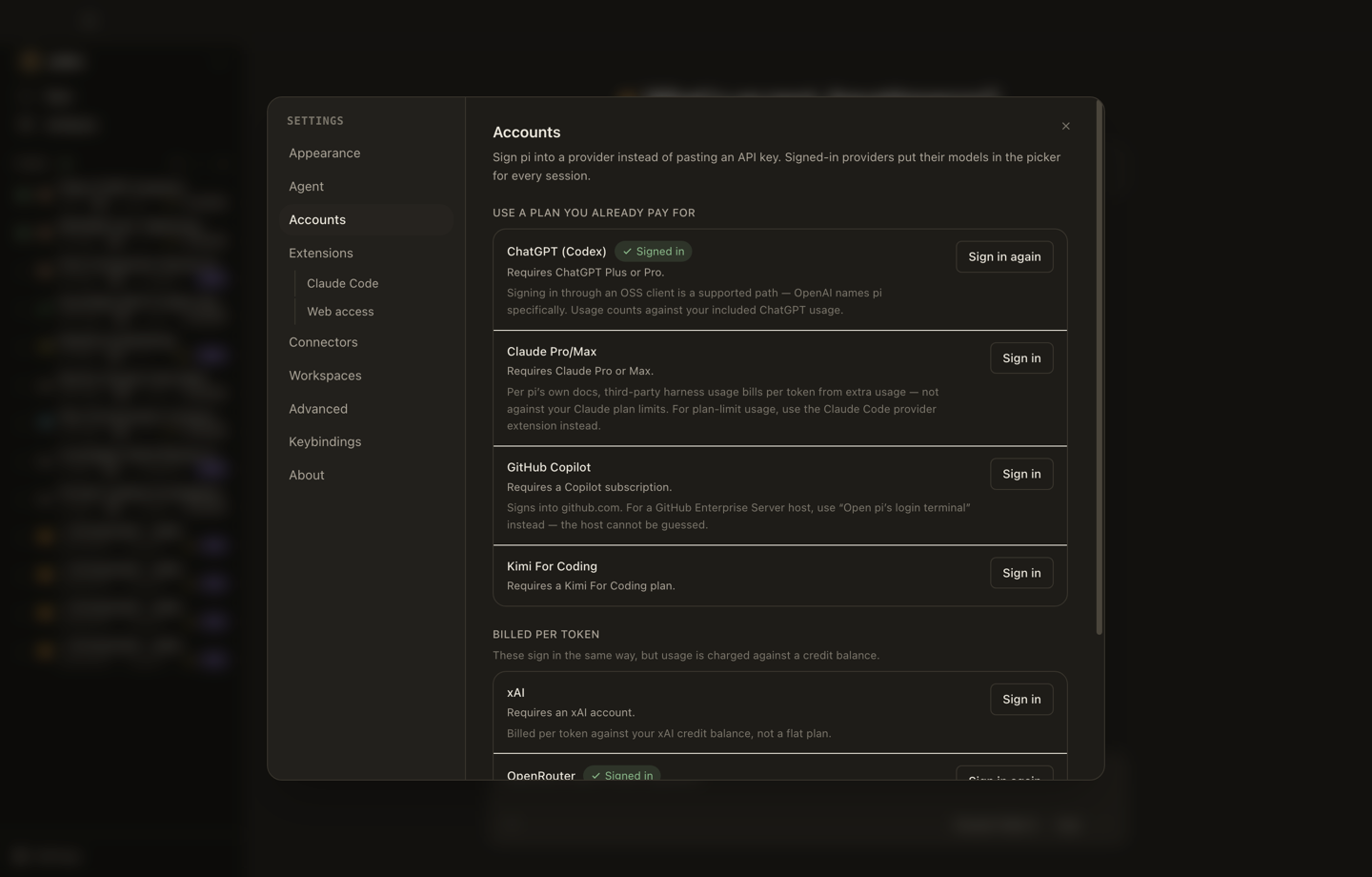
Task: Open the Web access extension settings
Action: click(375, 312)
